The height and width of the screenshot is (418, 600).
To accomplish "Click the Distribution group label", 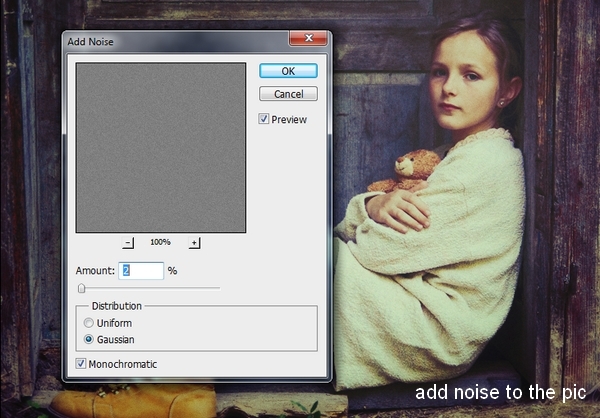I will 116,305.
